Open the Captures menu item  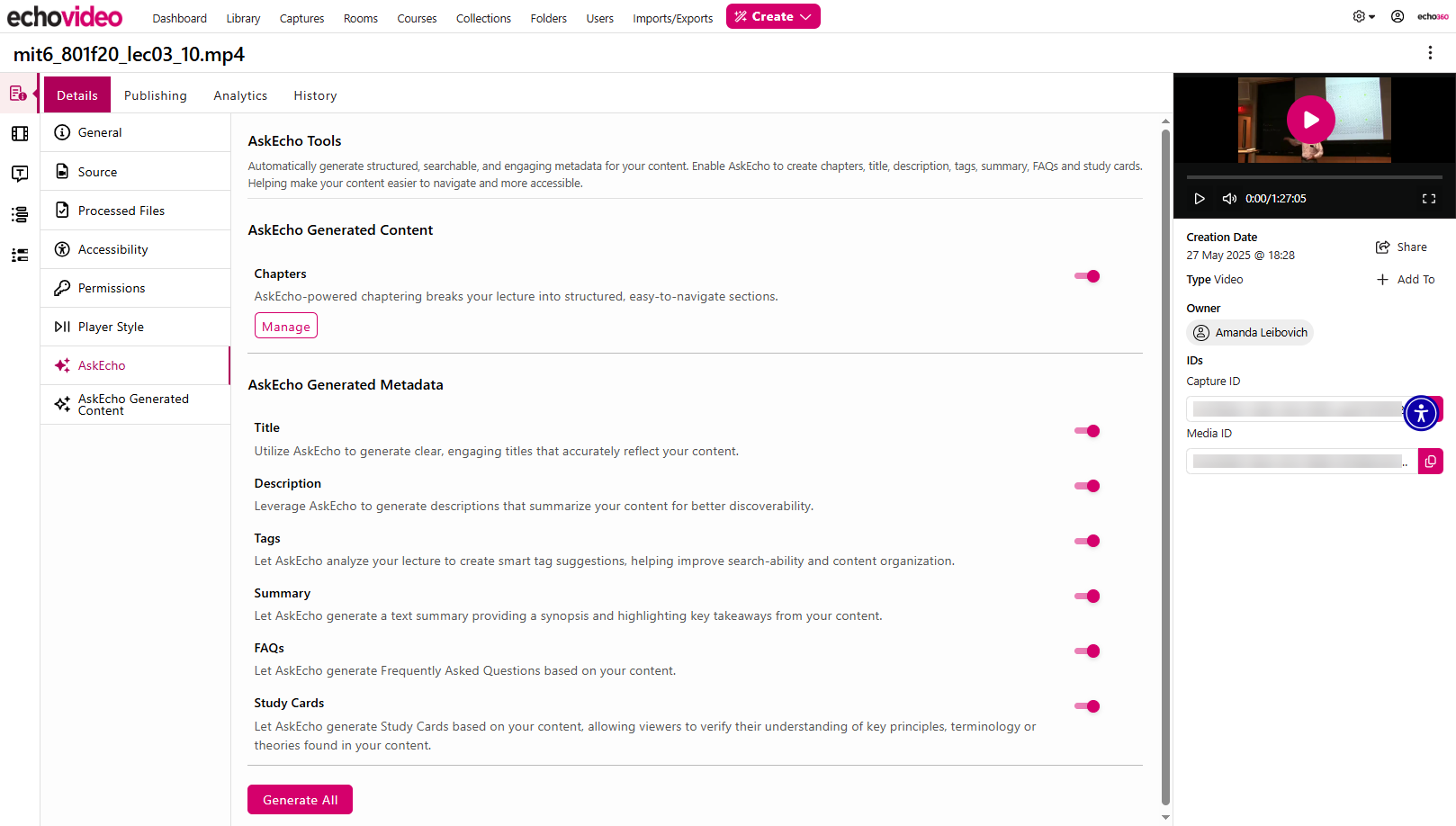(x=301, y=18)
